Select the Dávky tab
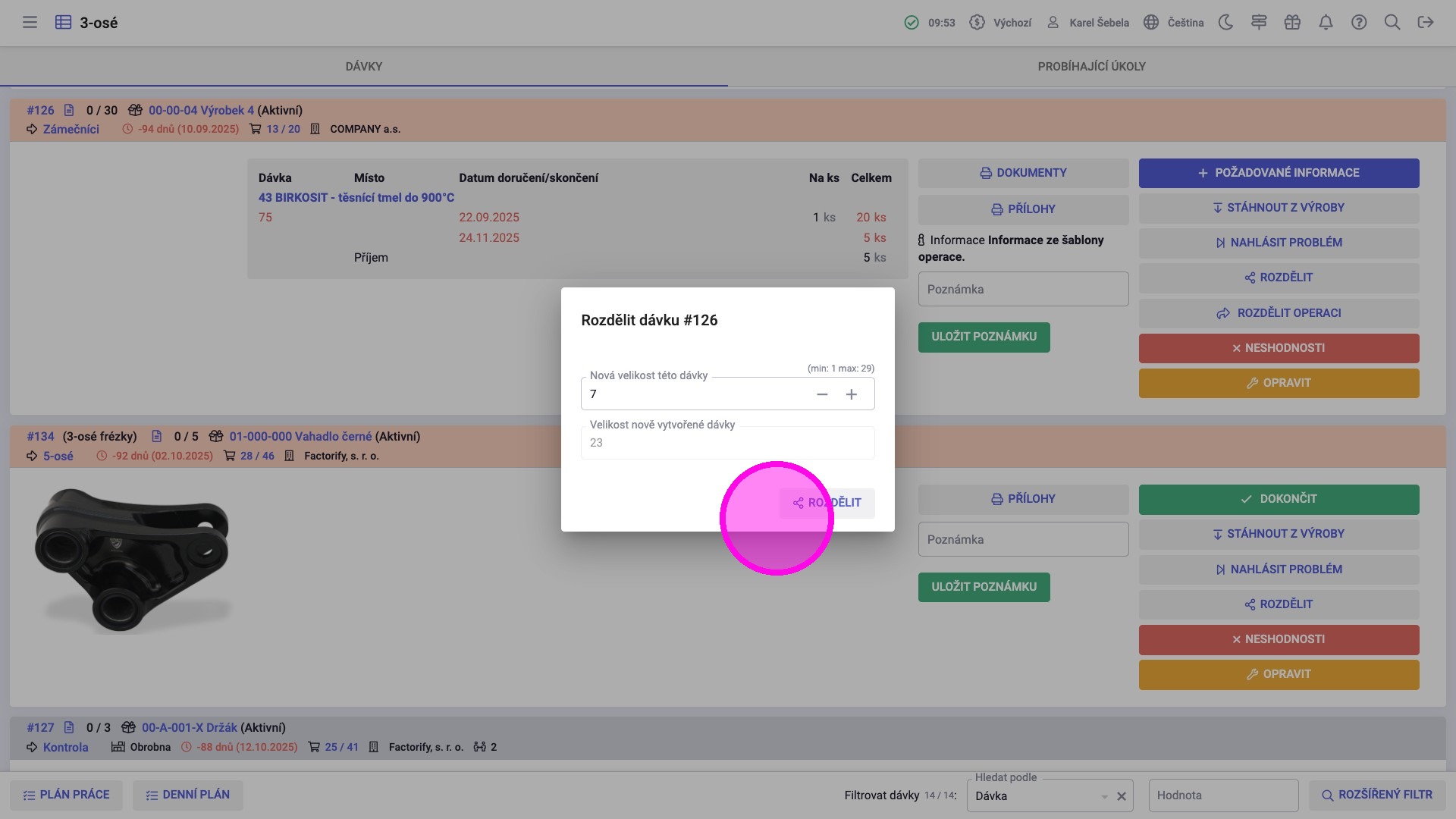This screenshot has height=819, width=1456. coord(364,67)
